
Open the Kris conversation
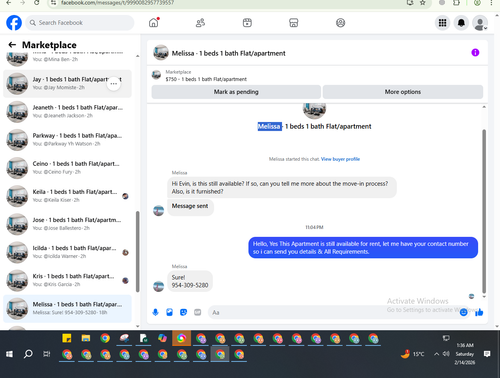click(67, 280)
